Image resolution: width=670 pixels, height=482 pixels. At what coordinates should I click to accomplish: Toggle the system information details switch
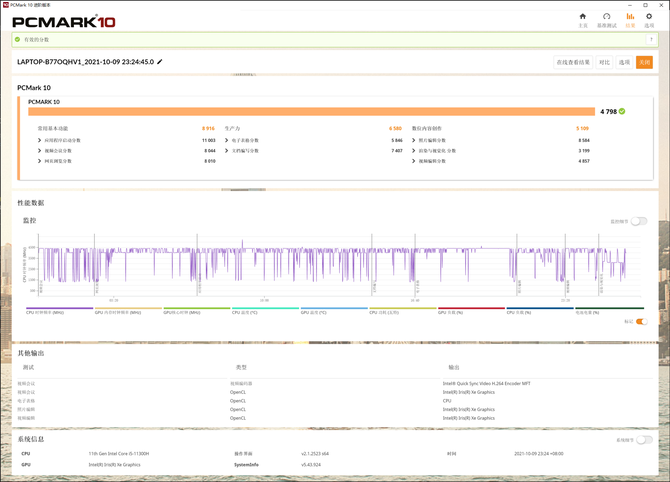[x=644, y=440]
